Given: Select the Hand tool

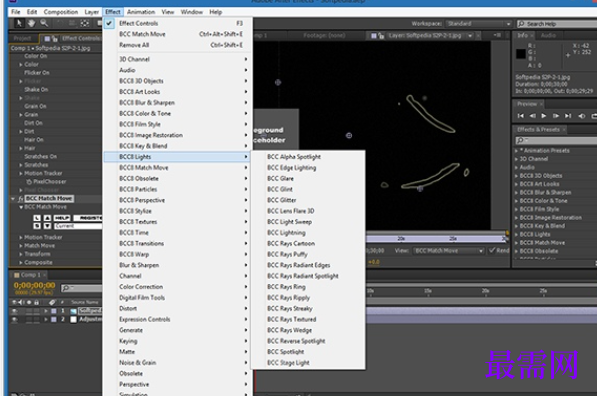Looking at the screenshot, I should 31,23.
